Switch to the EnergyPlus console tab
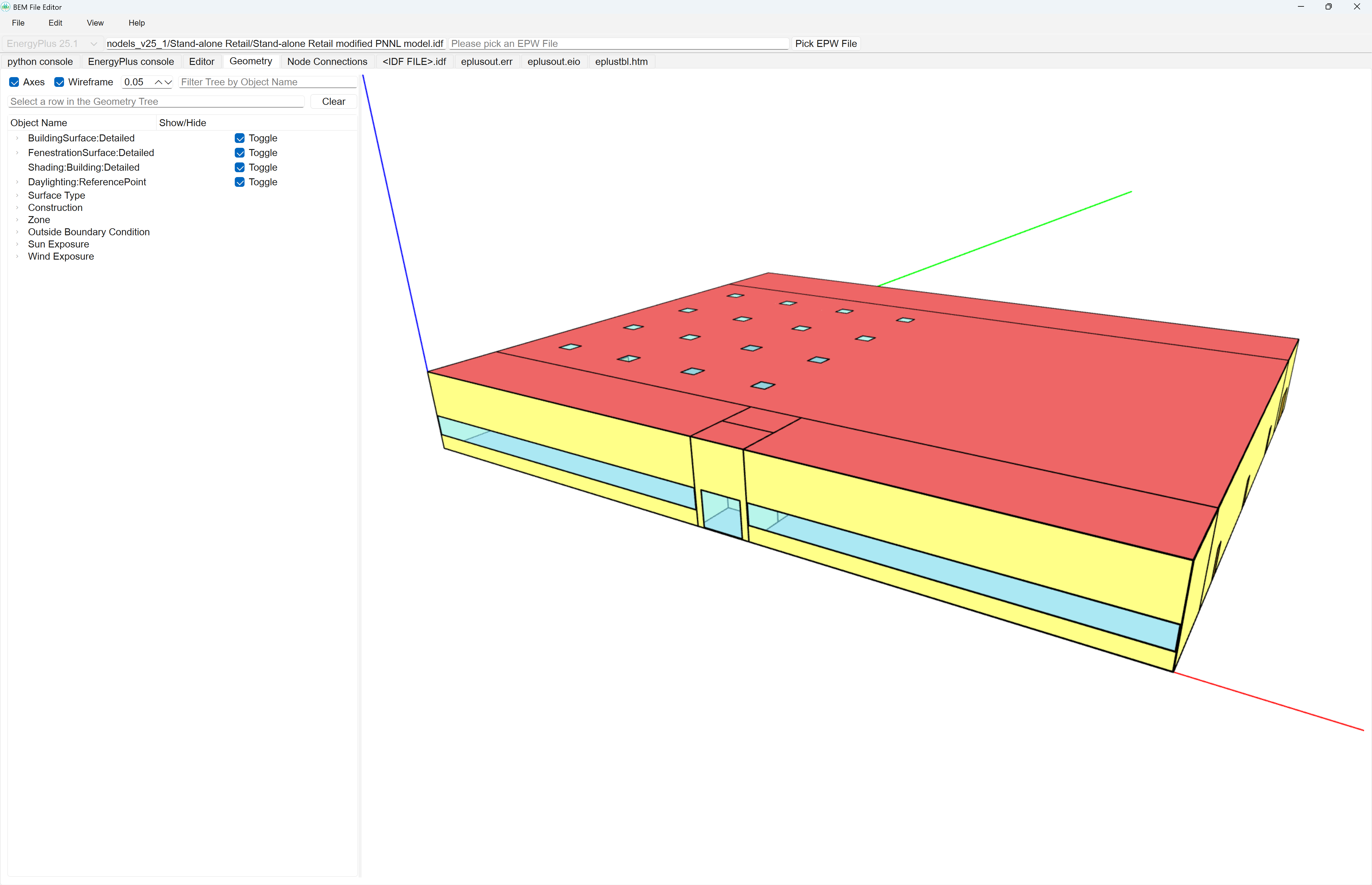The width and height of the screenshot is (1372, 885). [x=131, y=62]
